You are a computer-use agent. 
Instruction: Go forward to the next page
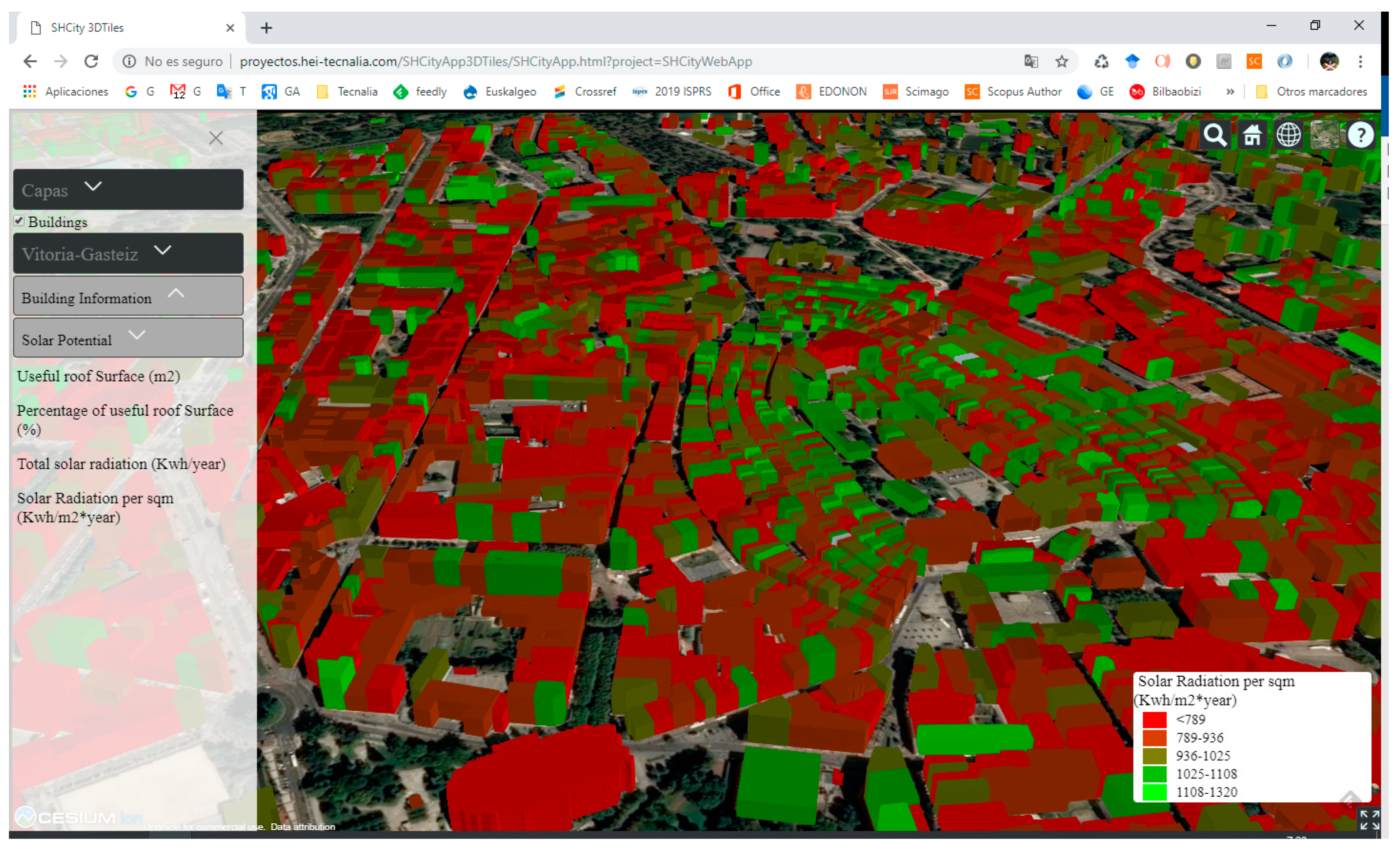pos(61,62)
